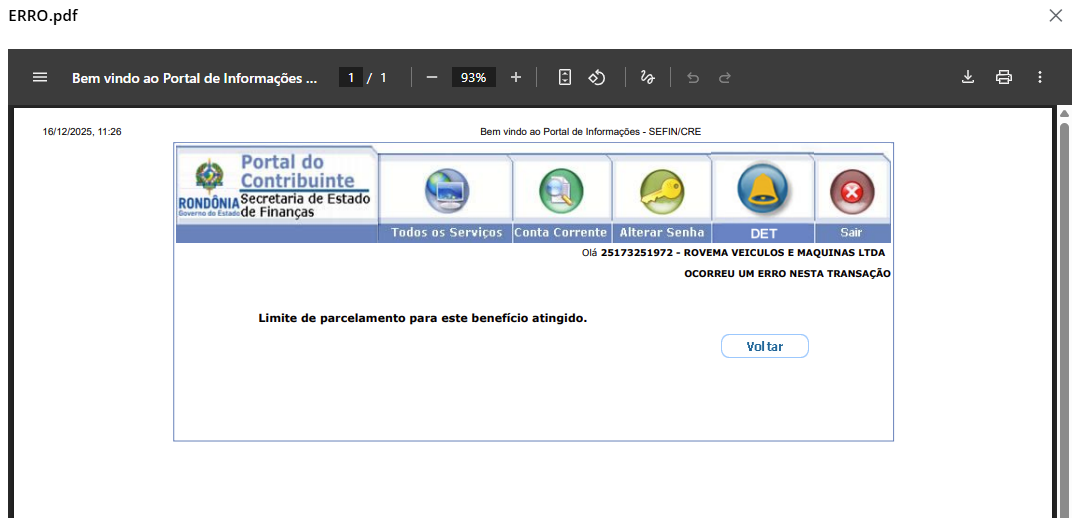
Task: Click the zoom out minus button
Action: [x=432, y=77]
